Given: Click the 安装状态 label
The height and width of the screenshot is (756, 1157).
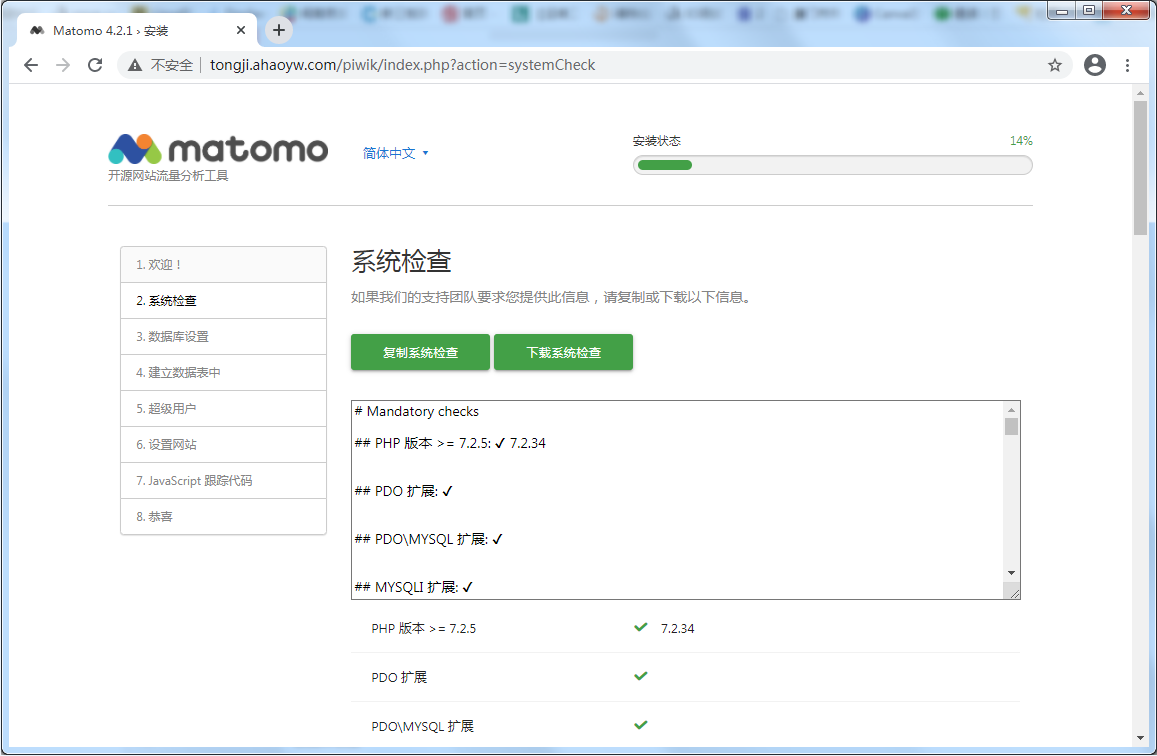Looking at the screenshot, I should click(x=656, y=141).
